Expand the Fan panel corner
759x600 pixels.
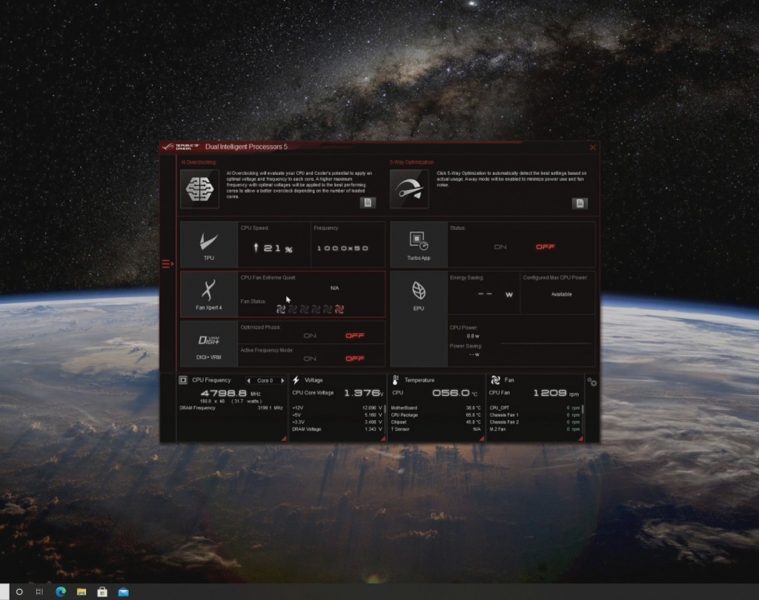tap(580, 438)
